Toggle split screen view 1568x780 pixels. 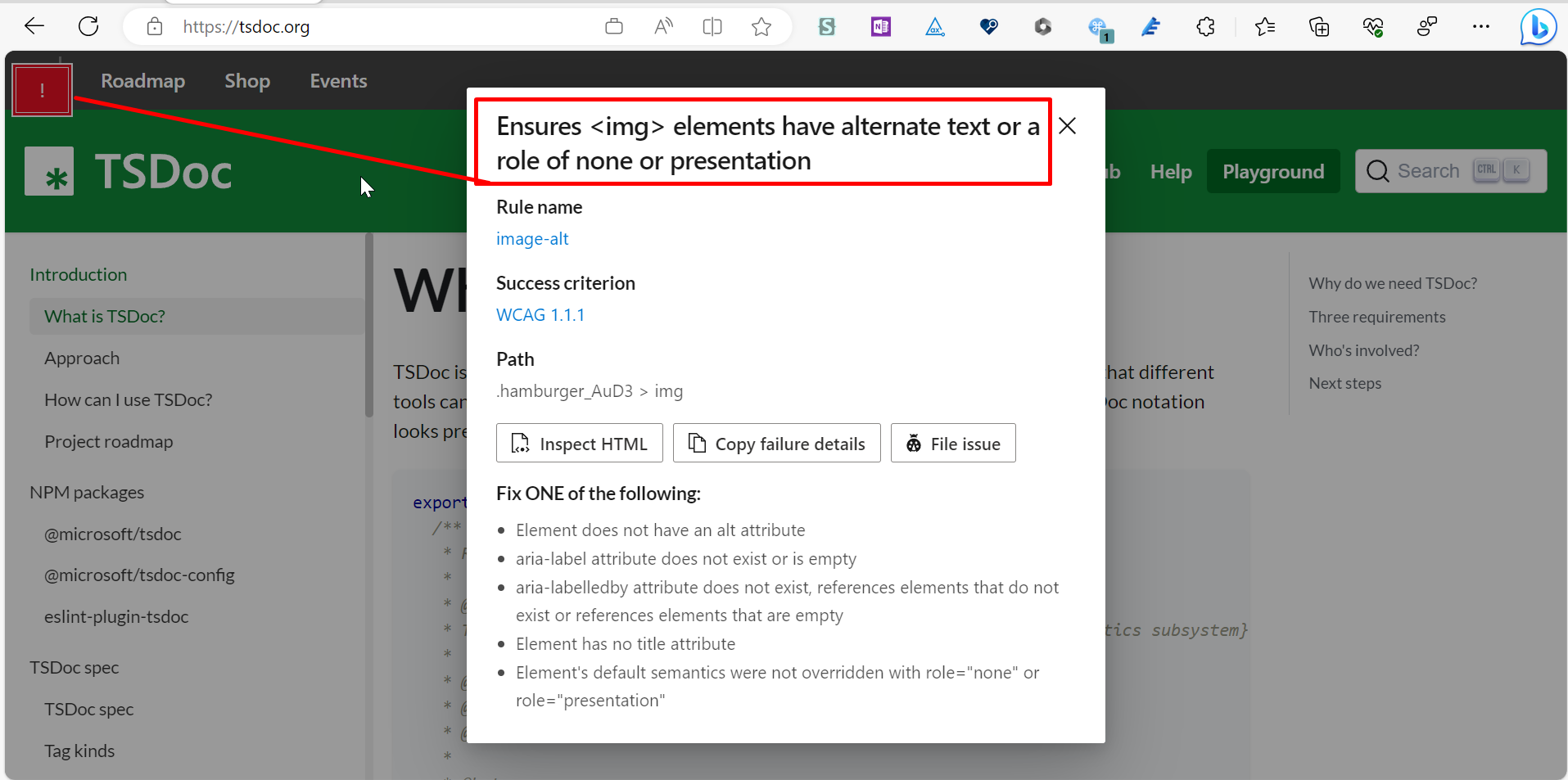(x=712, y=26)
